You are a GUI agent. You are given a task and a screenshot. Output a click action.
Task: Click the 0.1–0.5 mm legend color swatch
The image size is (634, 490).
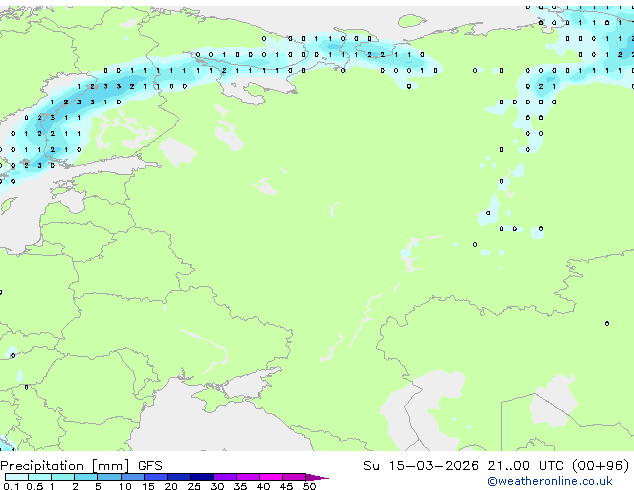pos(17,477)
